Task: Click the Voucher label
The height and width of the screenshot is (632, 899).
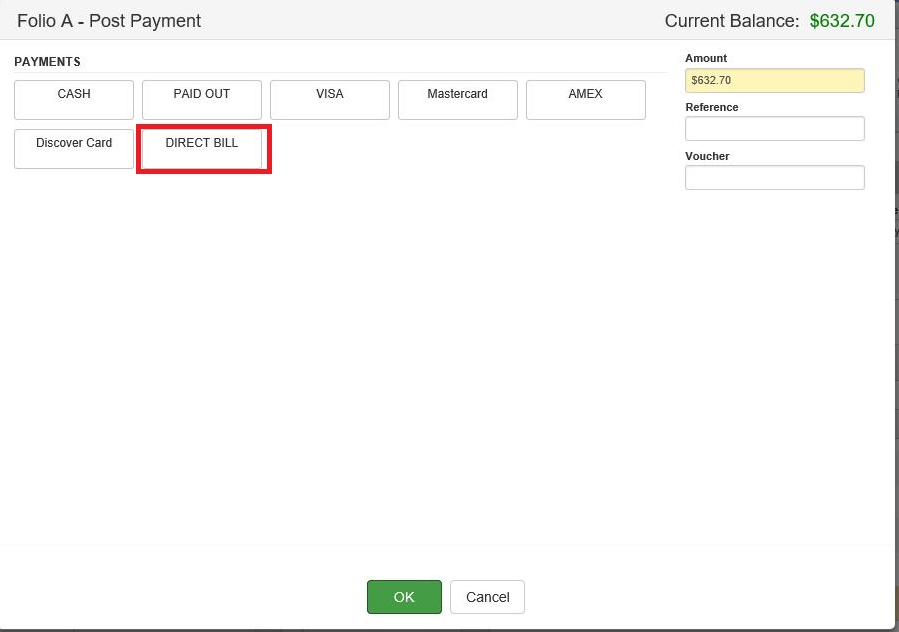Action: pos(706,156)
